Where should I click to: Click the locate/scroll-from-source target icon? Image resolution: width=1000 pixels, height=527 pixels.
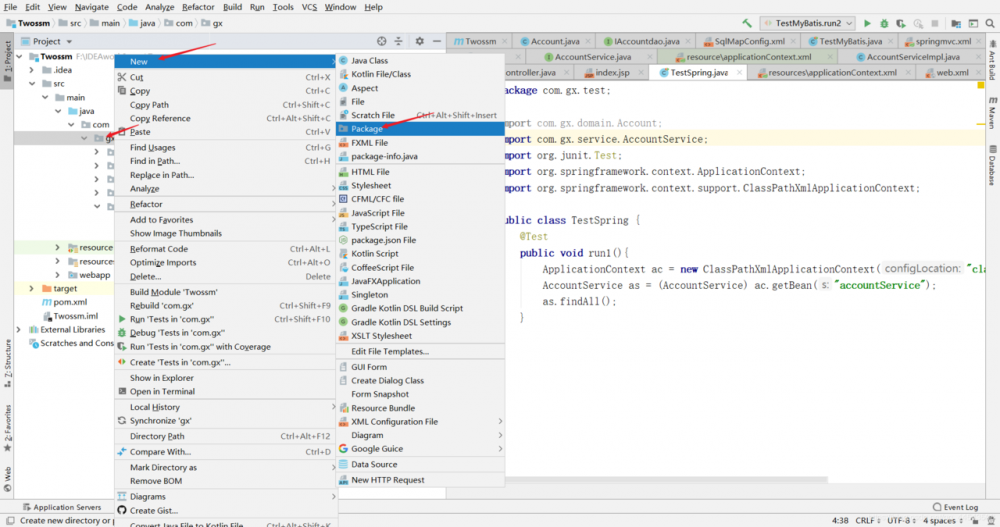381,41
